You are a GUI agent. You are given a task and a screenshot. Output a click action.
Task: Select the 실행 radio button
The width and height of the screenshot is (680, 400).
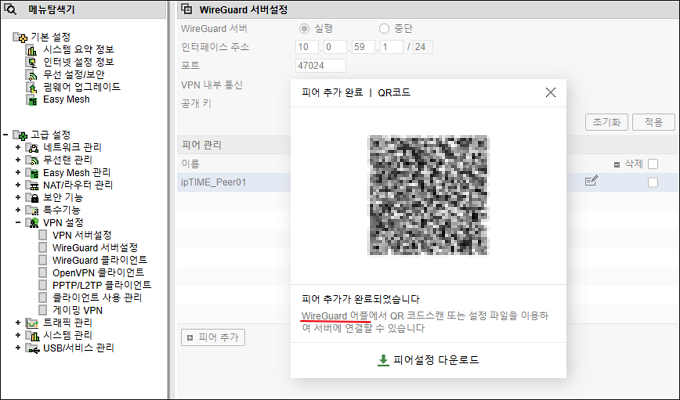[304, 29]
